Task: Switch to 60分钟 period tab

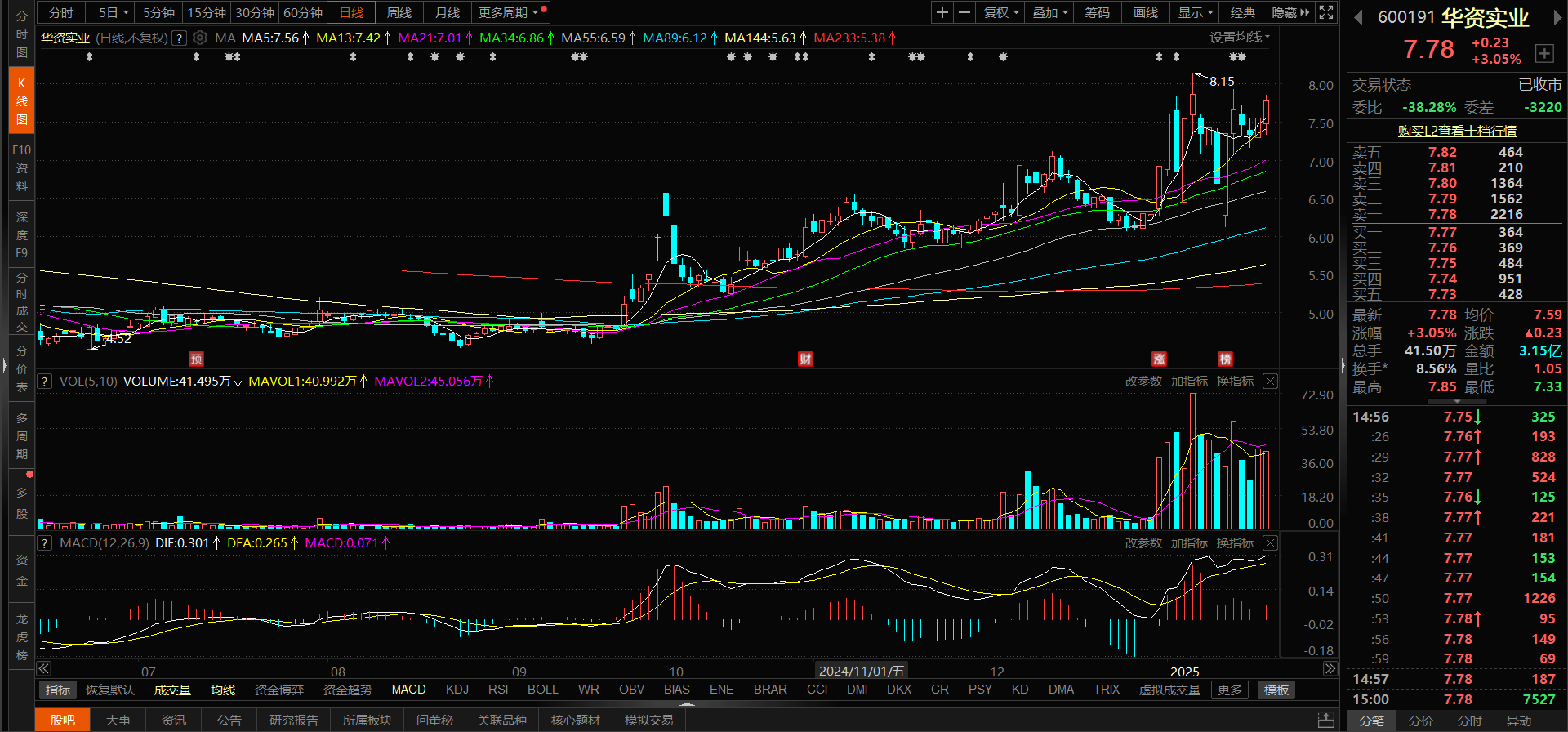Action: point(303,12)
